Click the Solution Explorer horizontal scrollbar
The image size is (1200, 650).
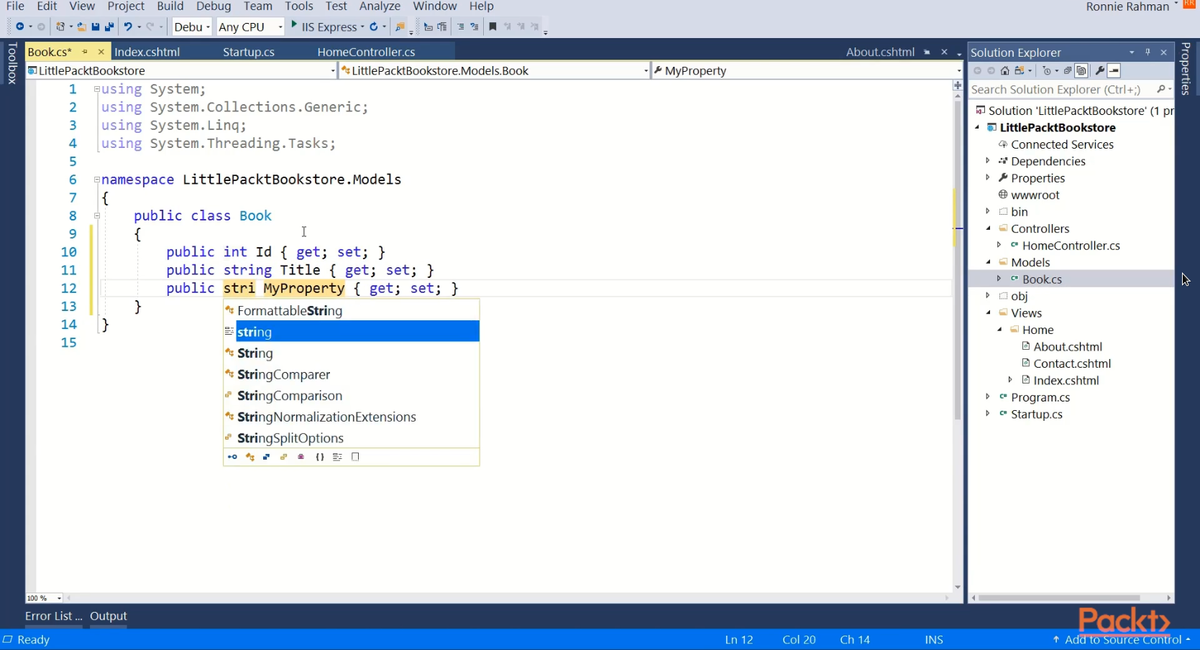coord(1069,598)
